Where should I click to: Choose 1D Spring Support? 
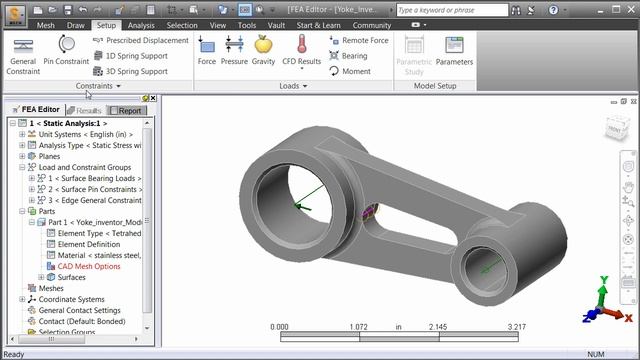coord(131,56)
